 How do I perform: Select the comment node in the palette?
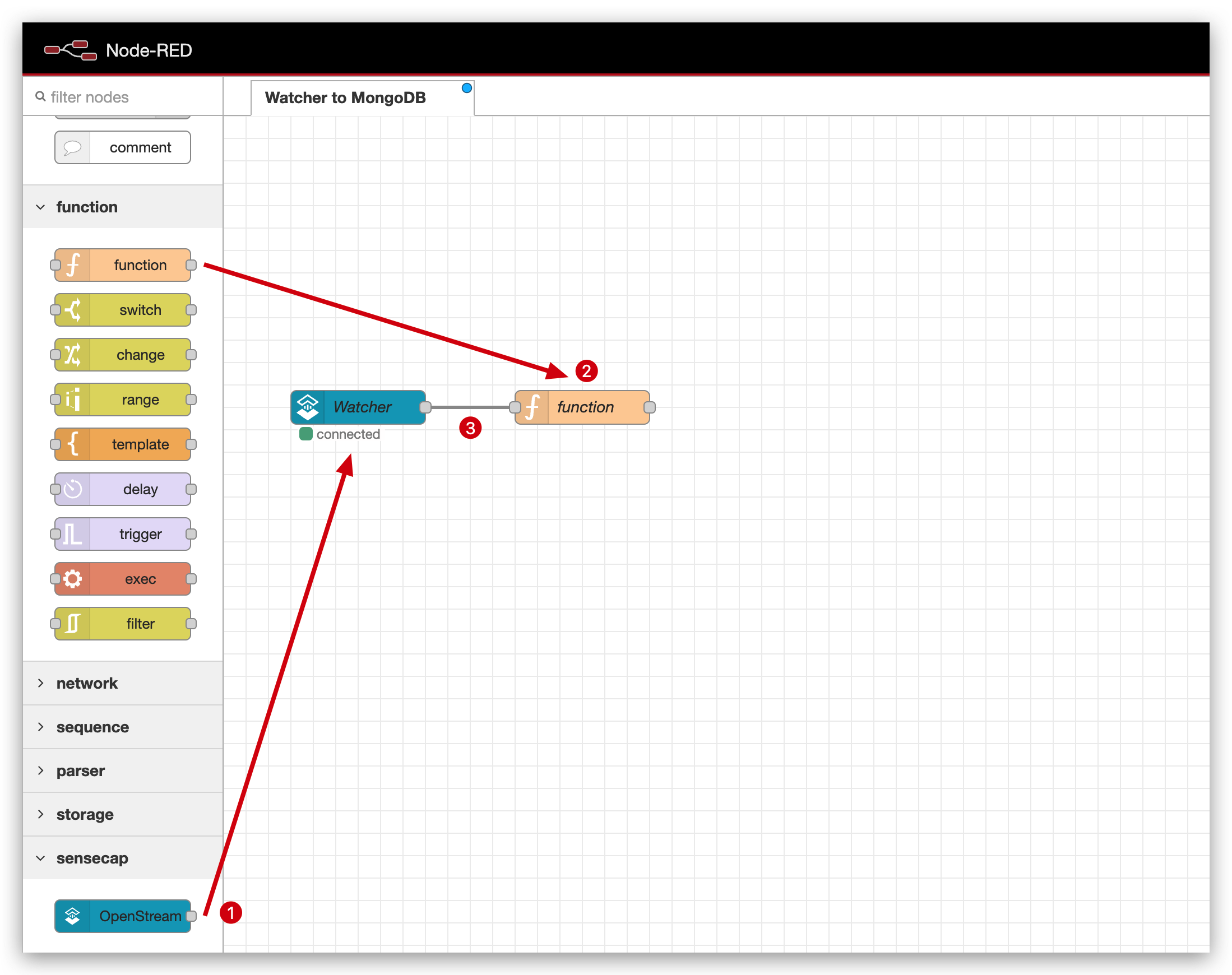tap(123, 147)
